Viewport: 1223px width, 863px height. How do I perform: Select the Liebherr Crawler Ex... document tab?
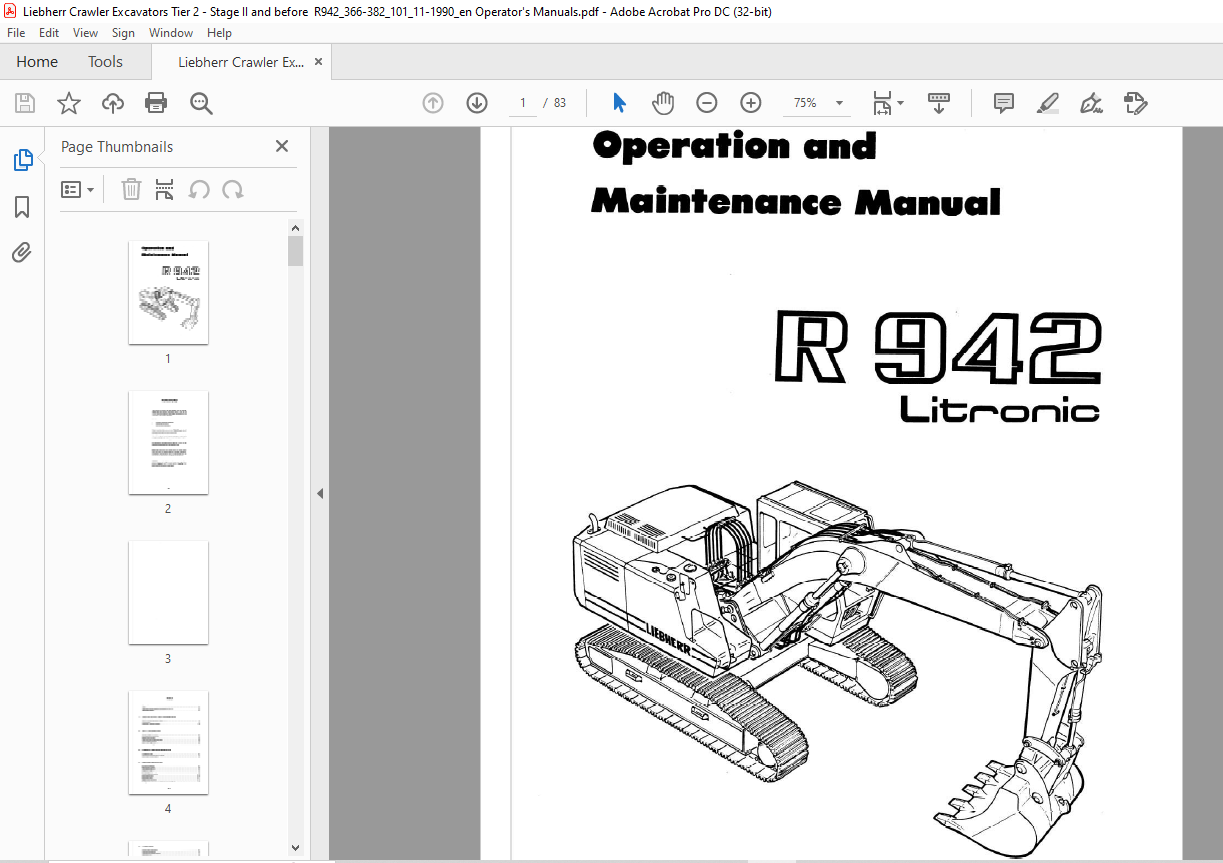tap(241, 62)
